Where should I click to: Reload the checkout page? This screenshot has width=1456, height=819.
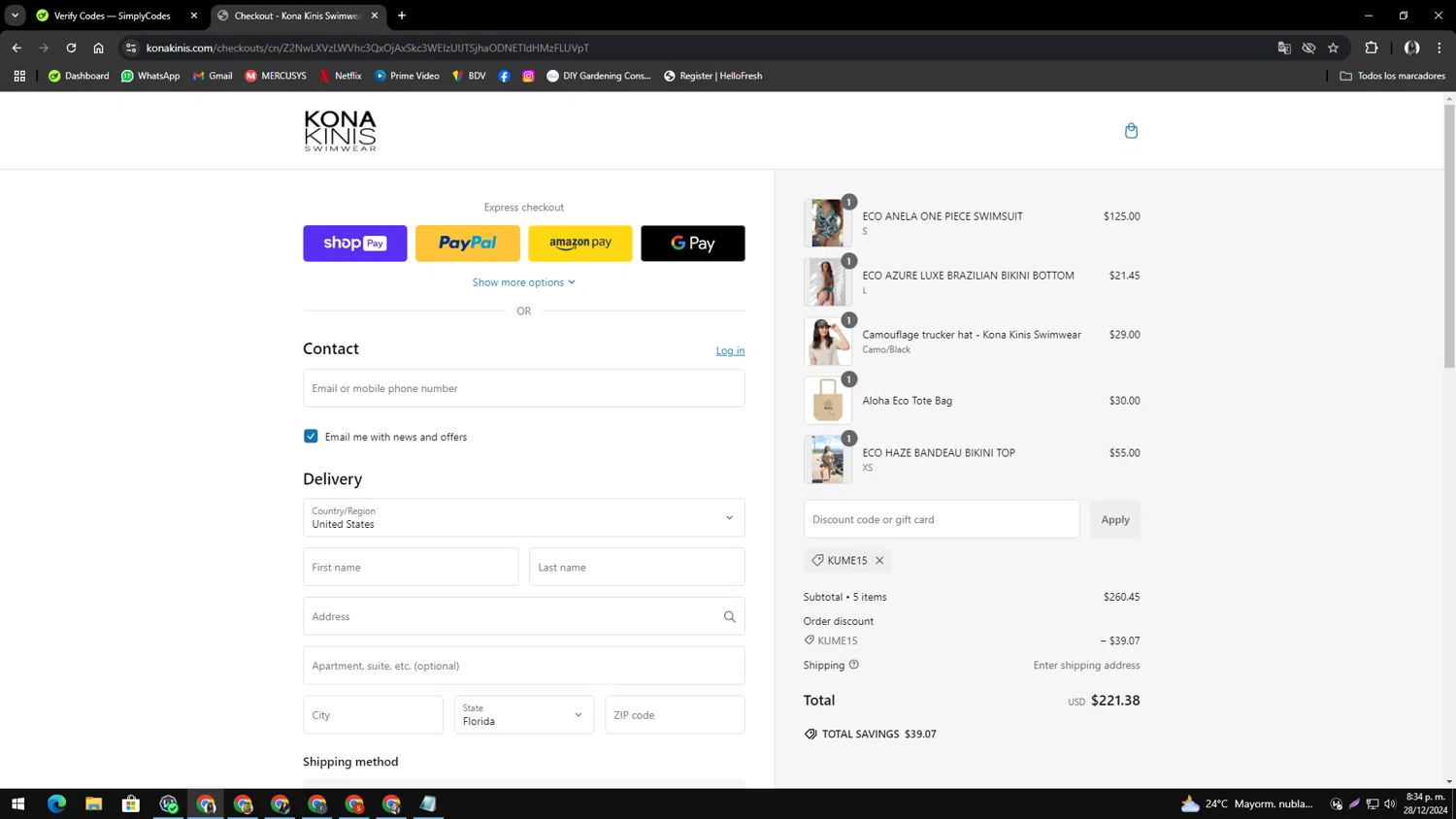pos(71,48)
